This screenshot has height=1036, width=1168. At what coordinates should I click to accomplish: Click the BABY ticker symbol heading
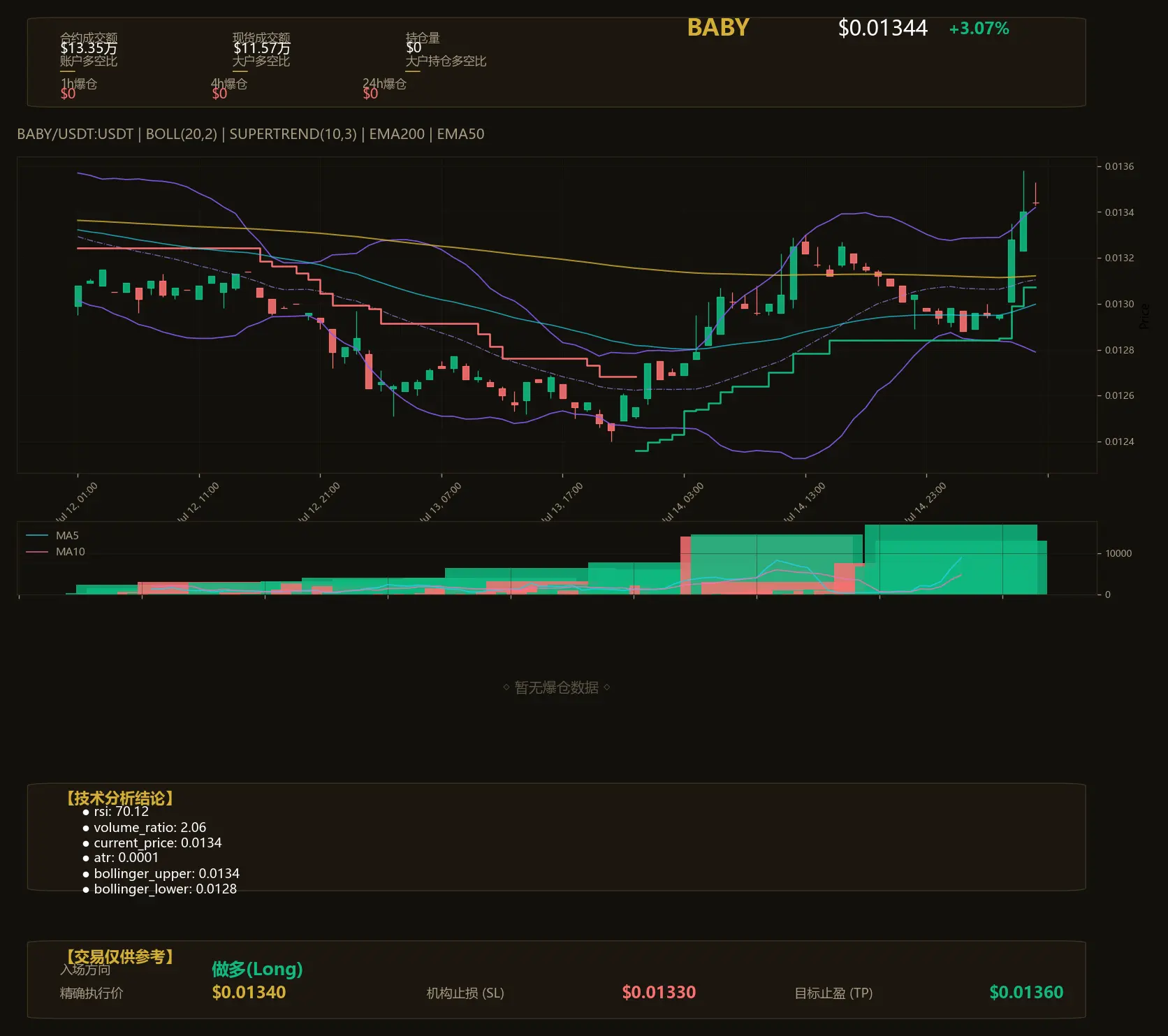[x=718, y=27]
